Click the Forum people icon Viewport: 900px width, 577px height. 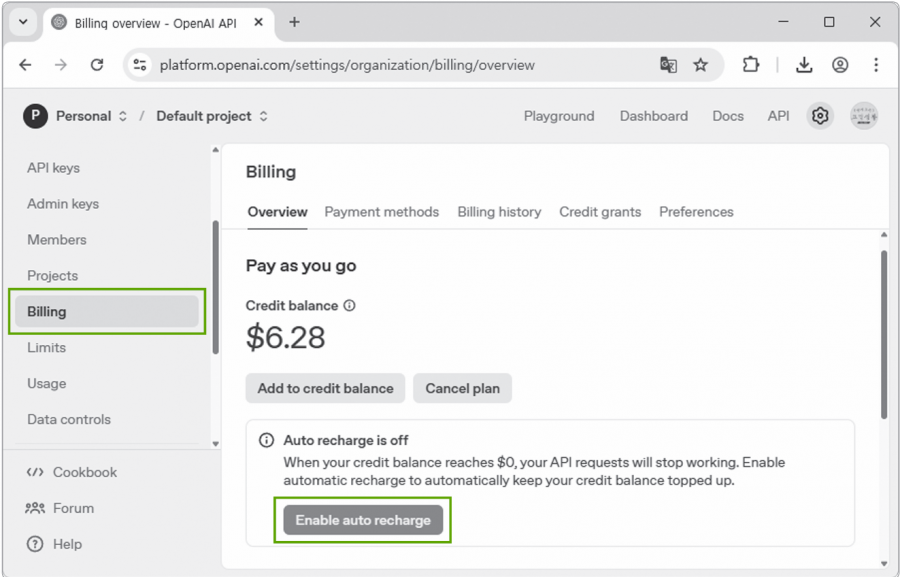35,508
